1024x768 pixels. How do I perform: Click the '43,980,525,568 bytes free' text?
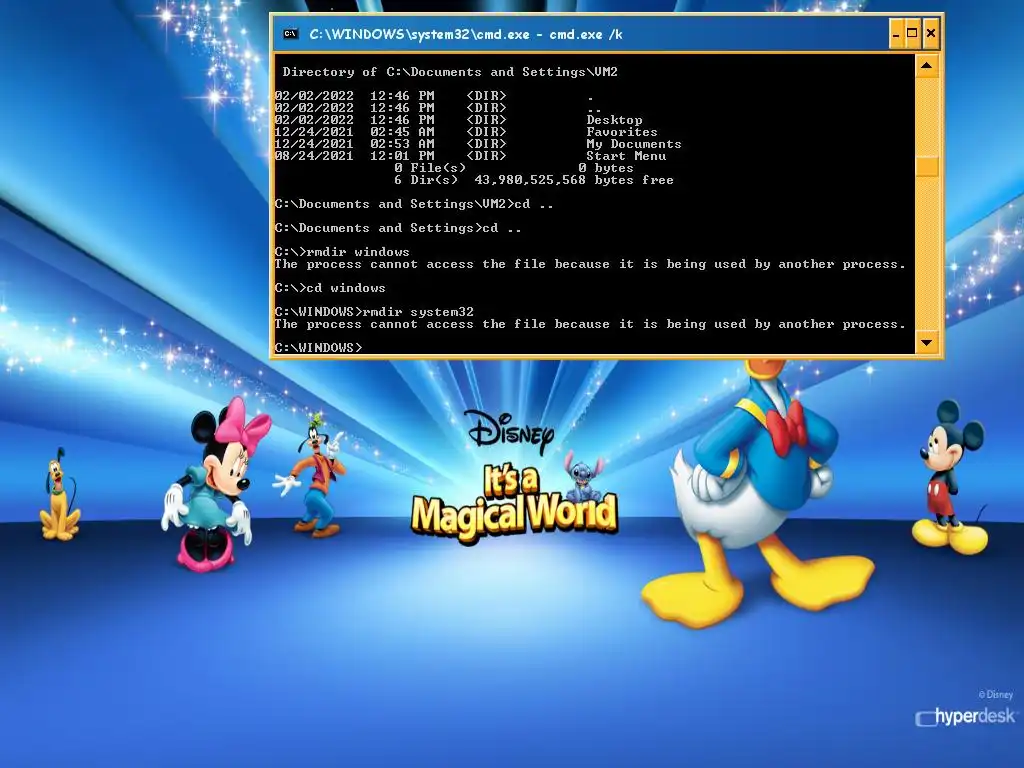tap(573, 180)
